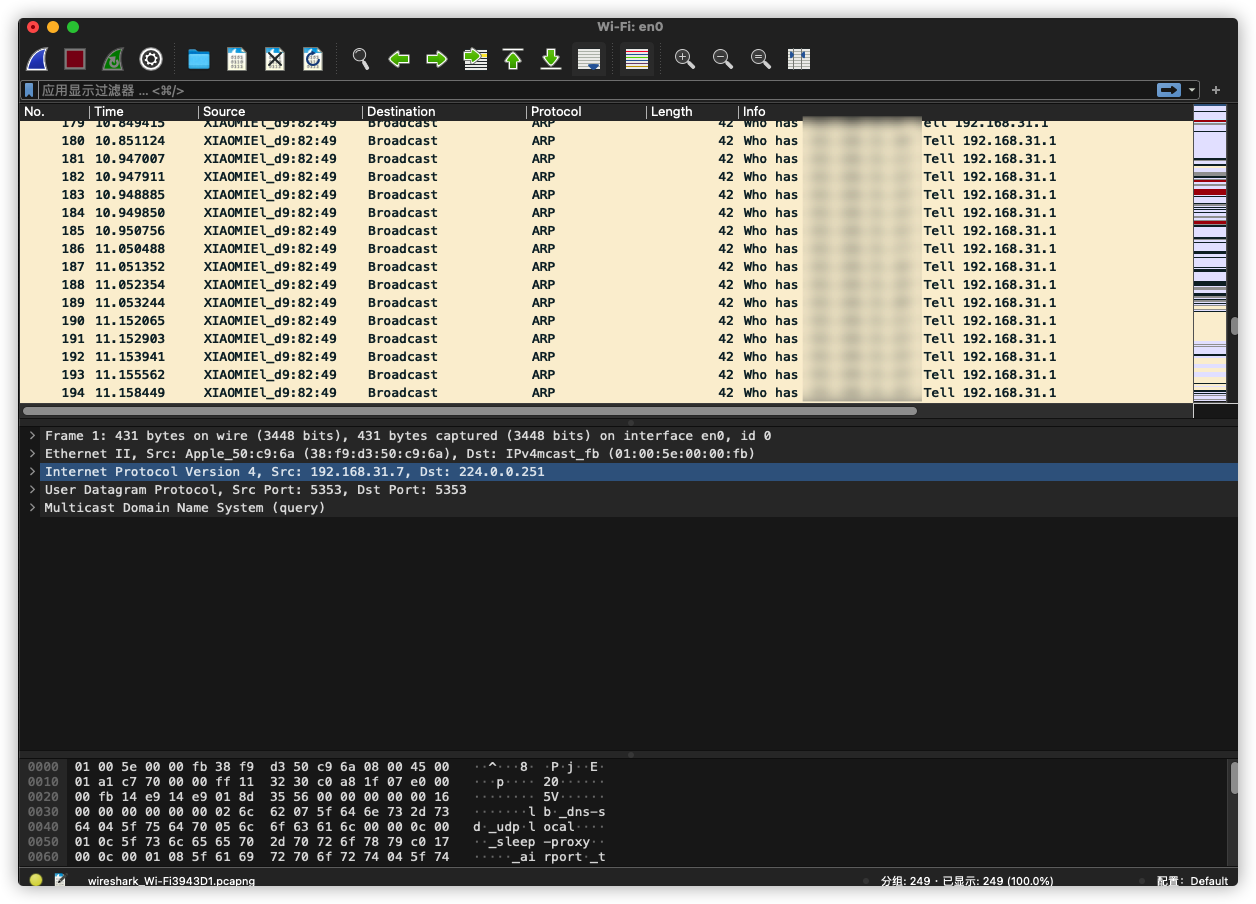Jump to the first packet using the up arrow
Screen dimensions: 1256x904
click(513, 59)
